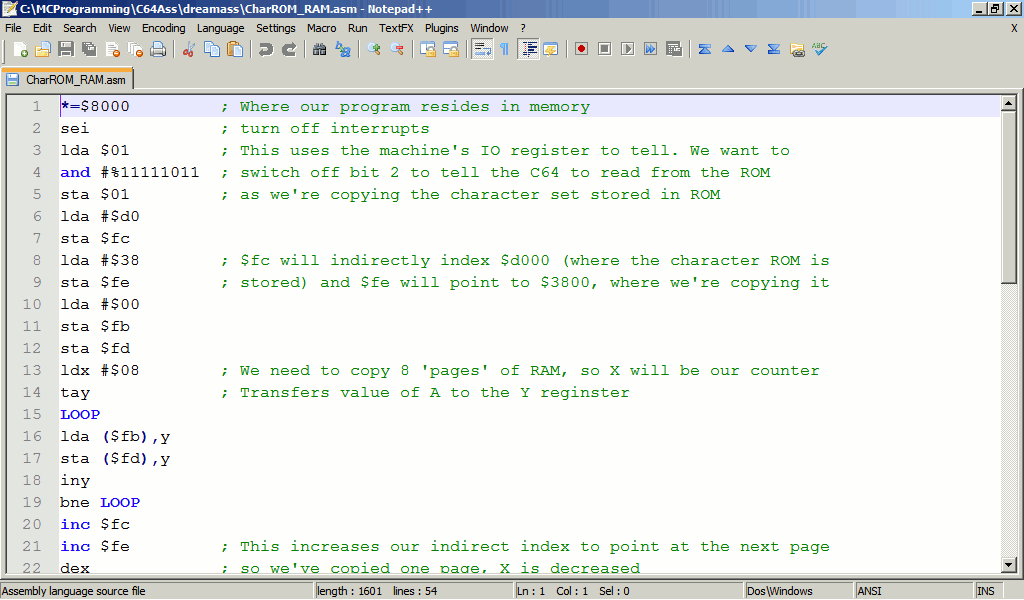Click the Cut scissors icon
The height and width of the screenshot is (600, 1024).
pyautogui.click(x=188, y=49)
